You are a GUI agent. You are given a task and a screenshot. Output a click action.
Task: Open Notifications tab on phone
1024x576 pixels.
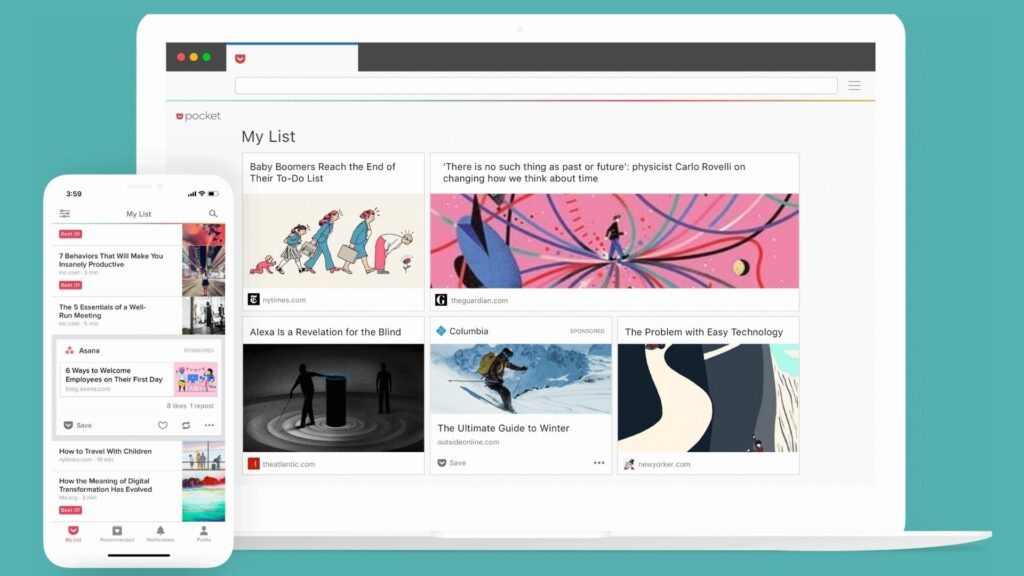point(160,533)
